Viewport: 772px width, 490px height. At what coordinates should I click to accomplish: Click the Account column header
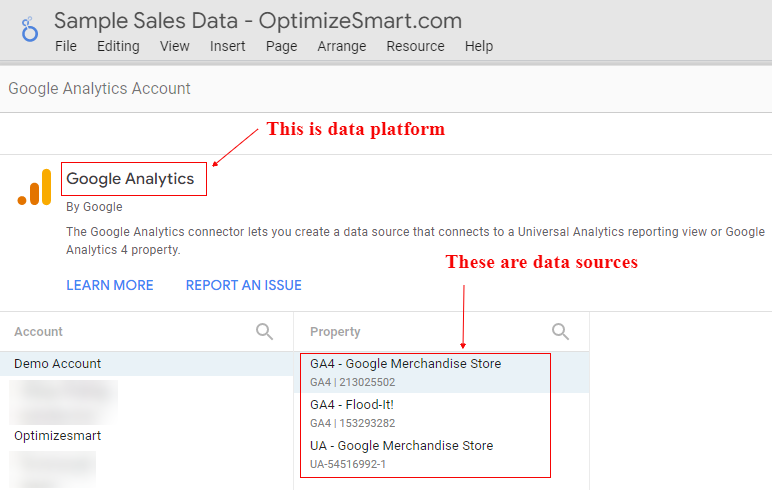point(38,332)
